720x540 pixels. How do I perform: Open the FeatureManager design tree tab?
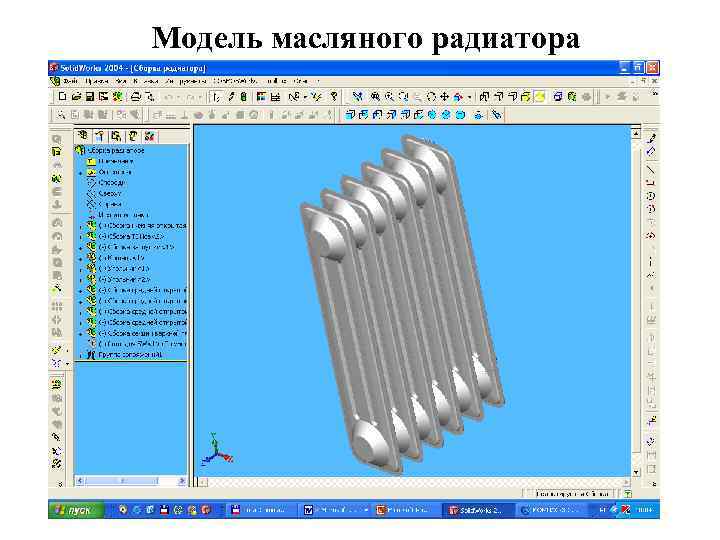point(83,136)
